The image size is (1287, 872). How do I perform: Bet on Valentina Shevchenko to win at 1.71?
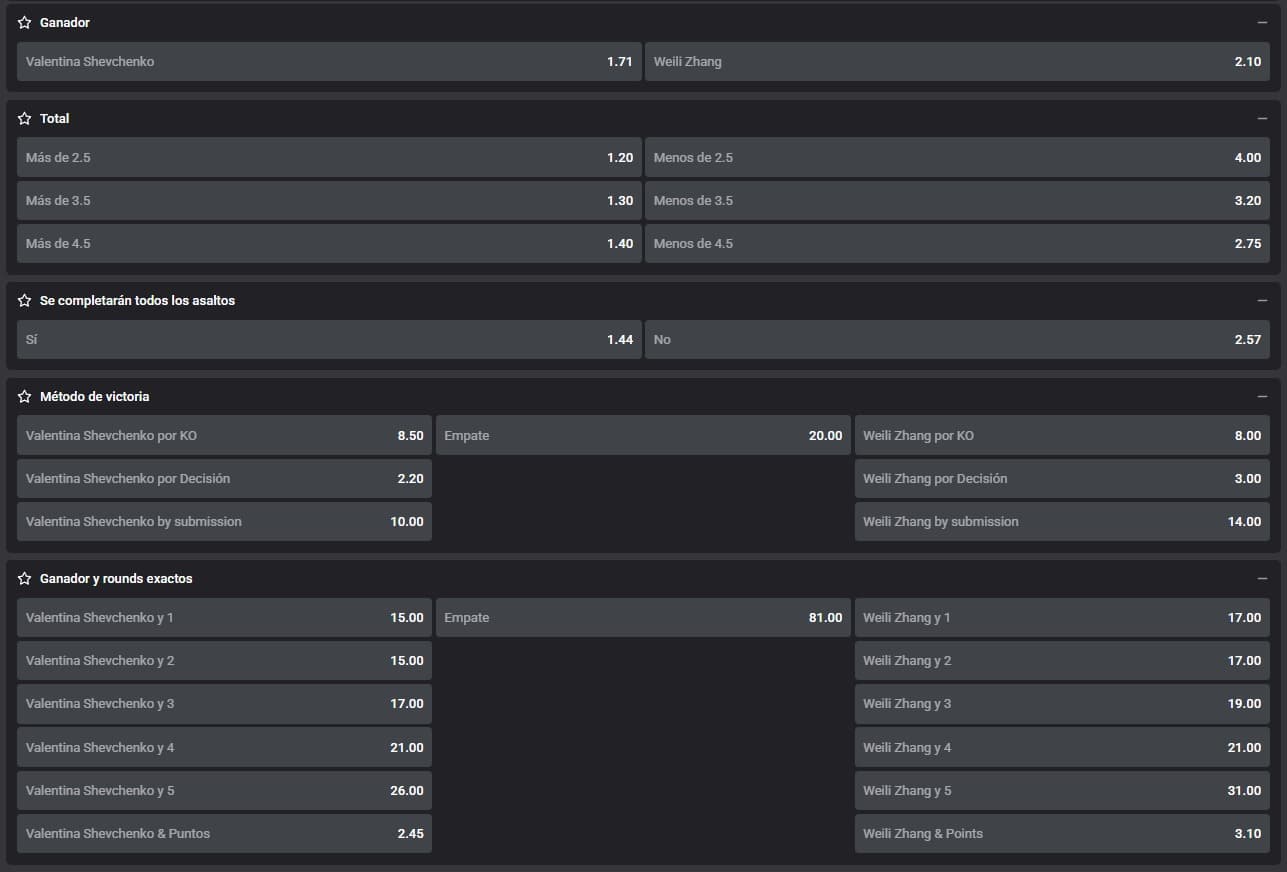pyautogui.click(x=329, y=61)
